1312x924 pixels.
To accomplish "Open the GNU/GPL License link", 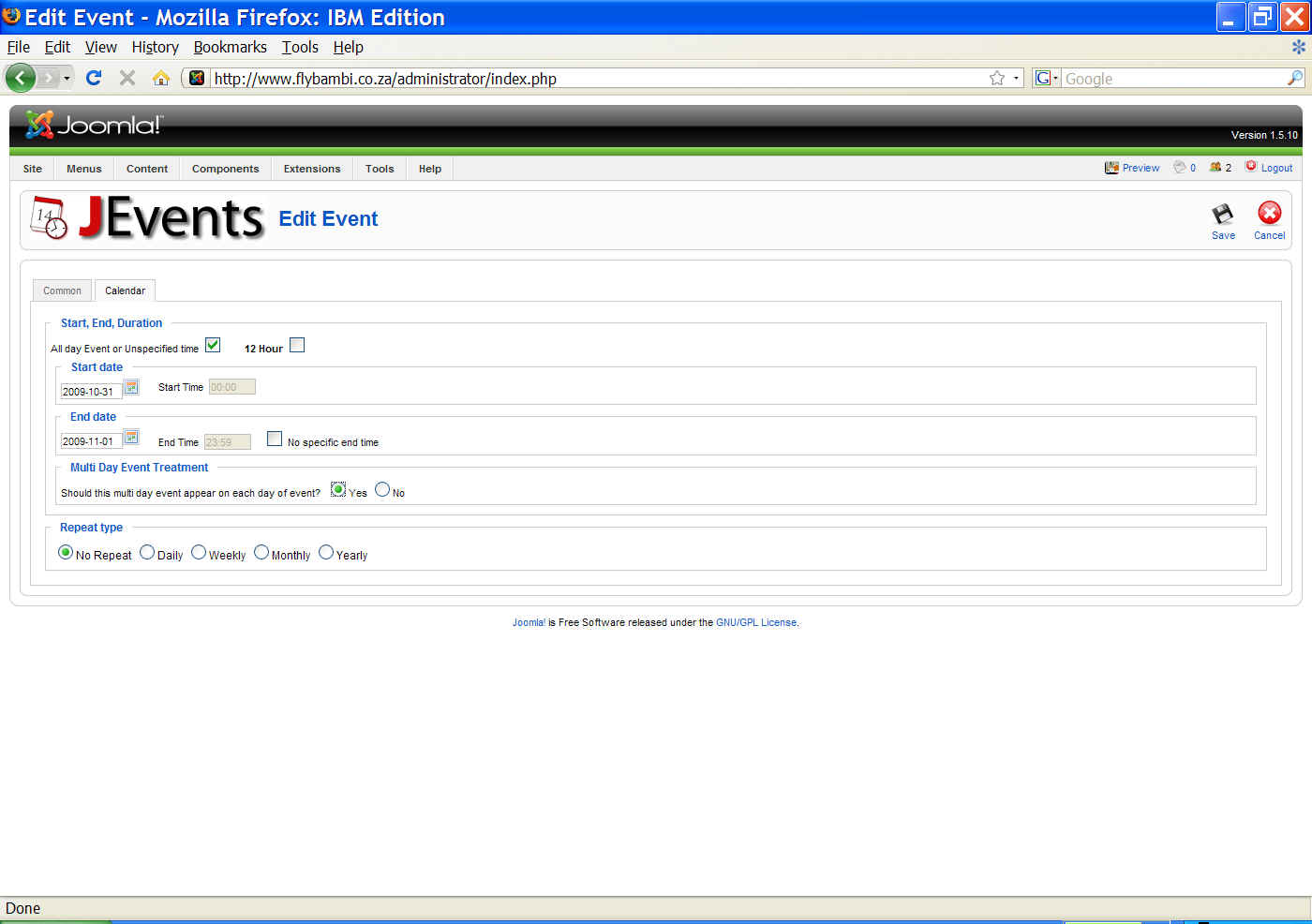I will point(755,622).
